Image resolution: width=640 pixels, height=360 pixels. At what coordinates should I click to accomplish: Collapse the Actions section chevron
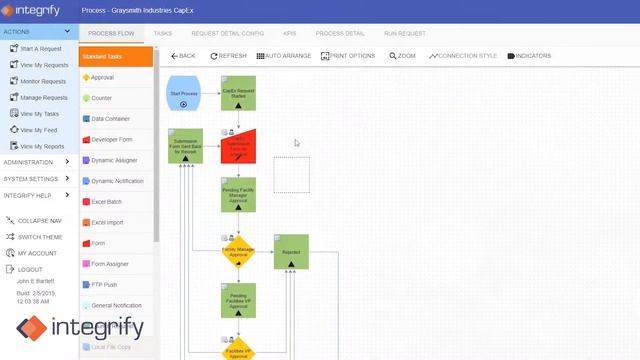(x=67, y=31)
